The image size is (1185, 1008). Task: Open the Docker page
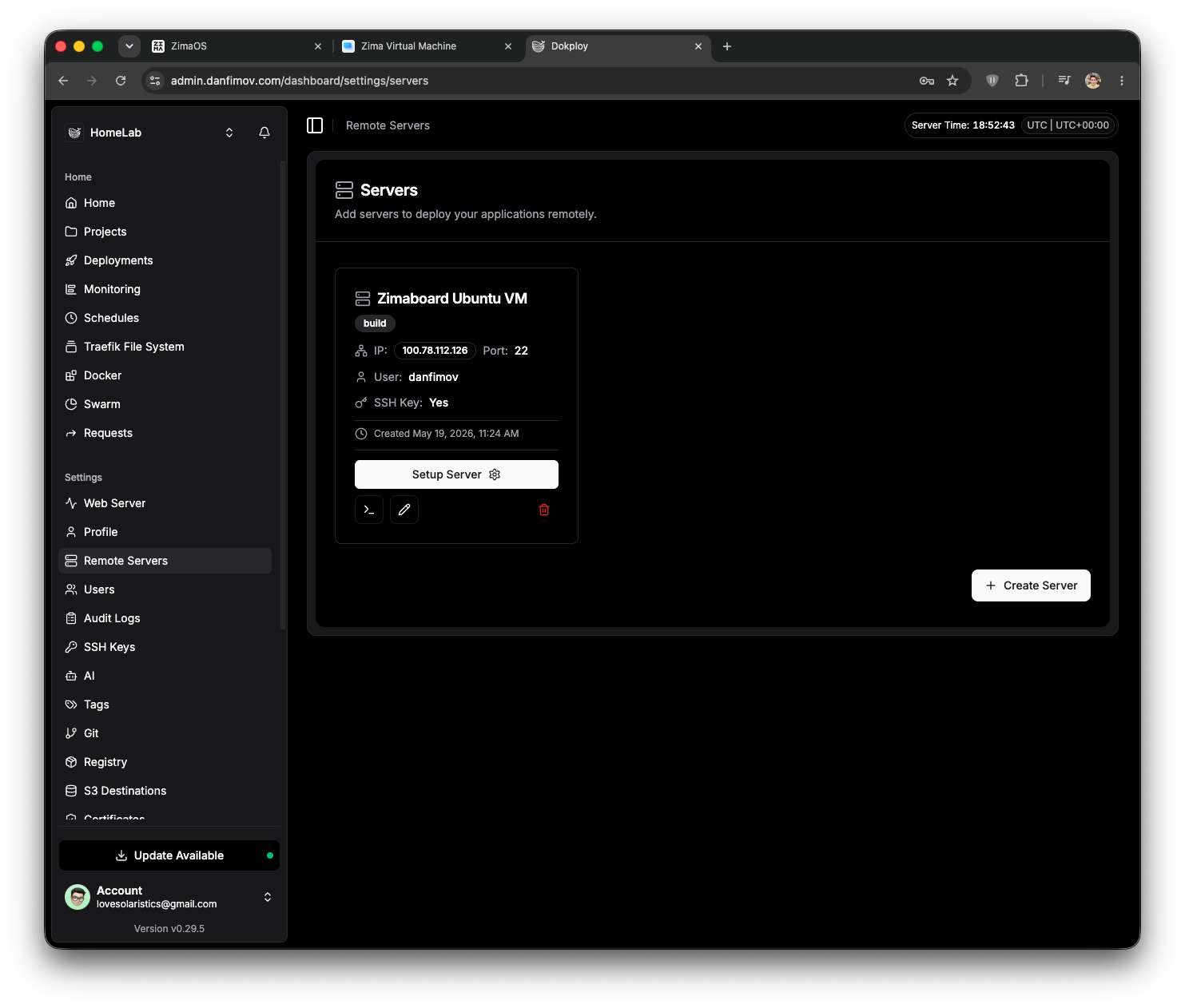click(165, 375)
